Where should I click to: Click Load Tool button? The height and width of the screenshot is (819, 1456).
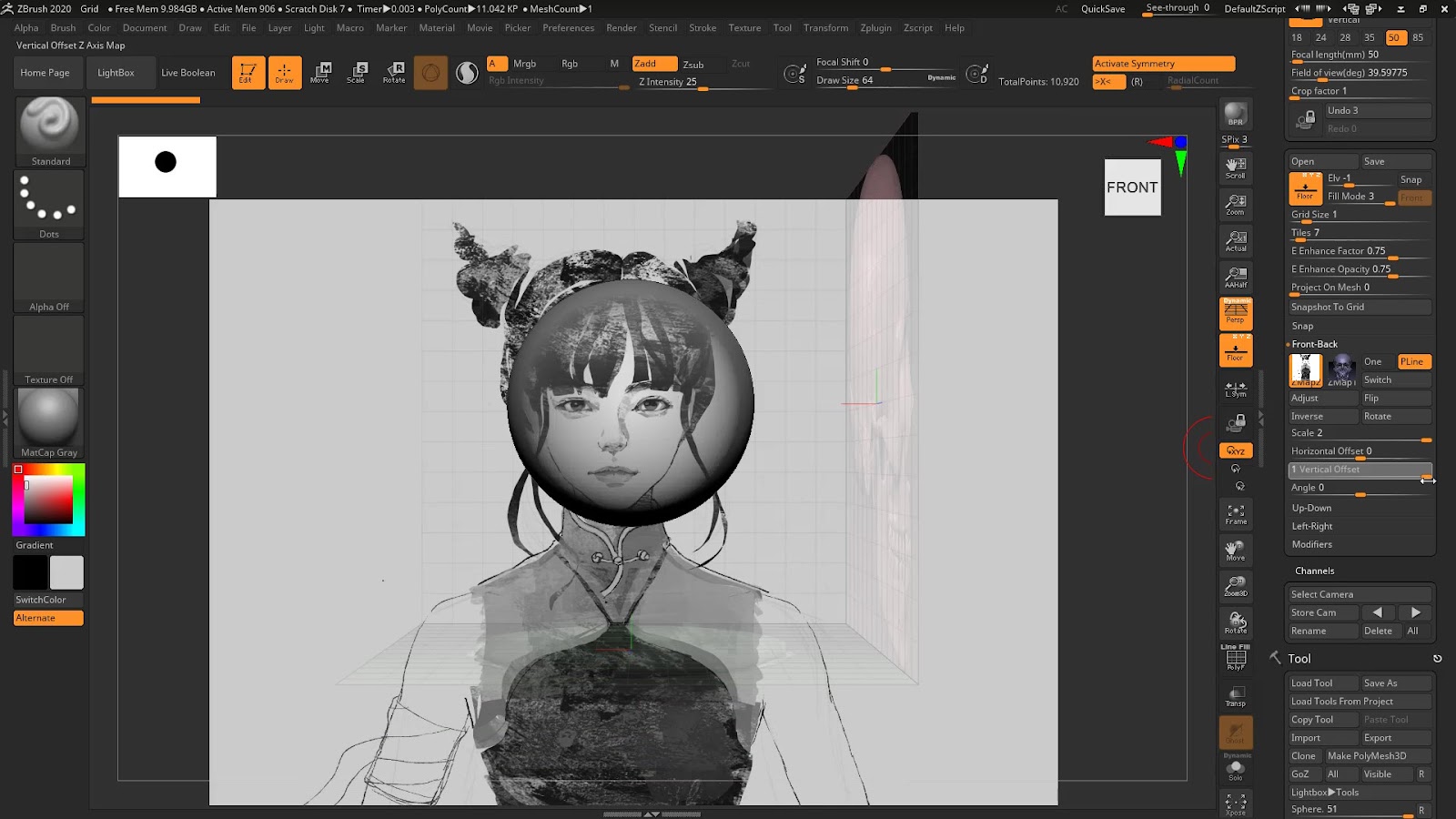(x=1323, y=683)
